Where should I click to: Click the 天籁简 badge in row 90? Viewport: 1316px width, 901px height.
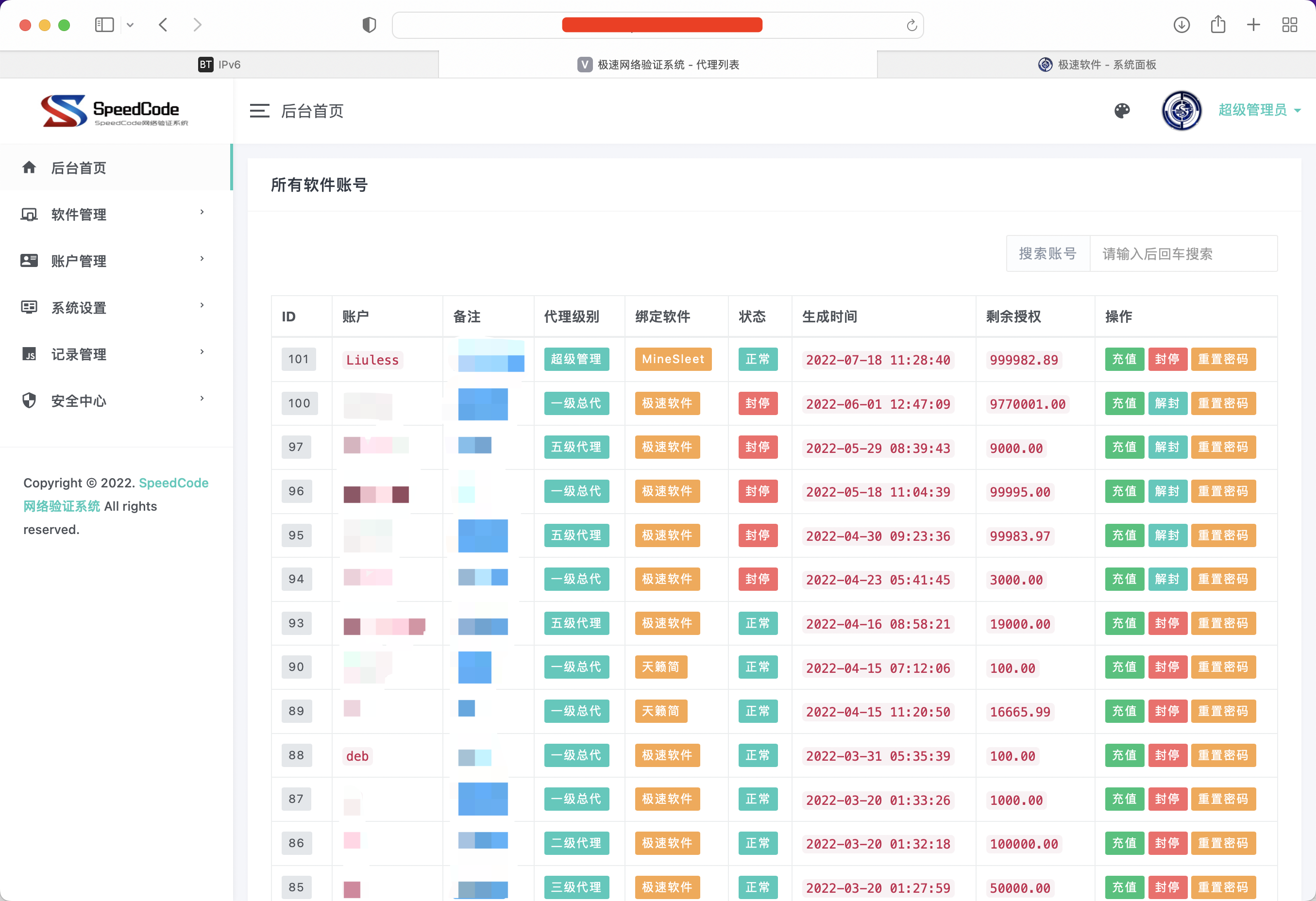pos(660,667)
